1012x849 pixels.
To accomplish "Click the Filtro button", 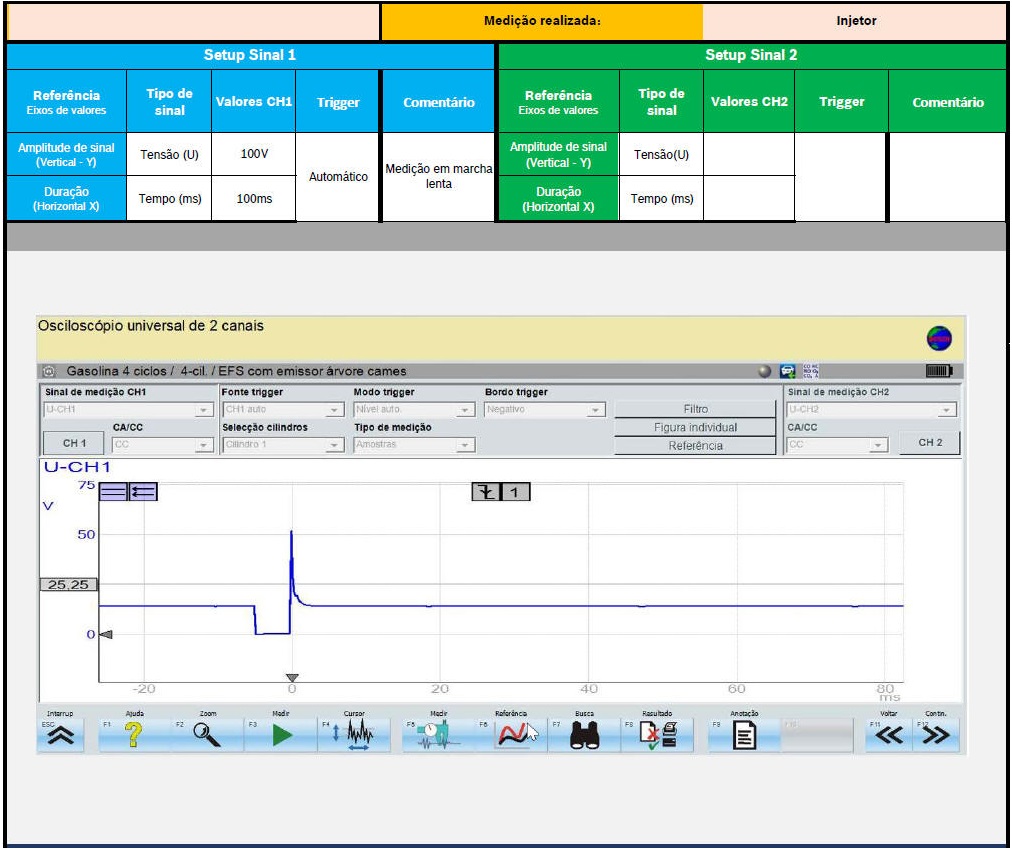I will pyautogui.click(x=695, y=409).
